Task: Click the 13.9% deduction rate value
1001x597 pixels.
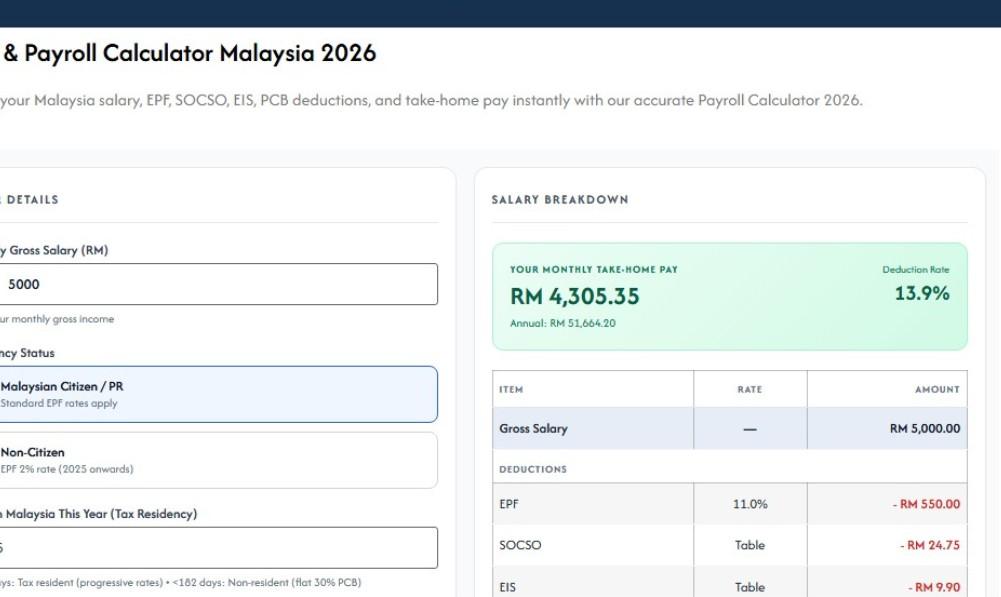Action: click(x=922, y=293)
